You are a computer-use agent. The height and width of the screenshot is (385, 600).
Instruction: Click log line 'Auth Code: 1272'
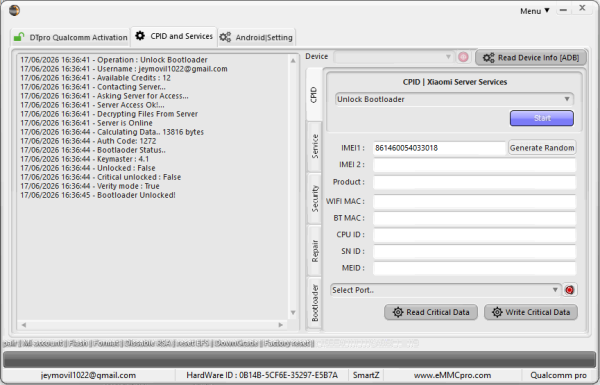pyautogui.click(x=88, y=141)
